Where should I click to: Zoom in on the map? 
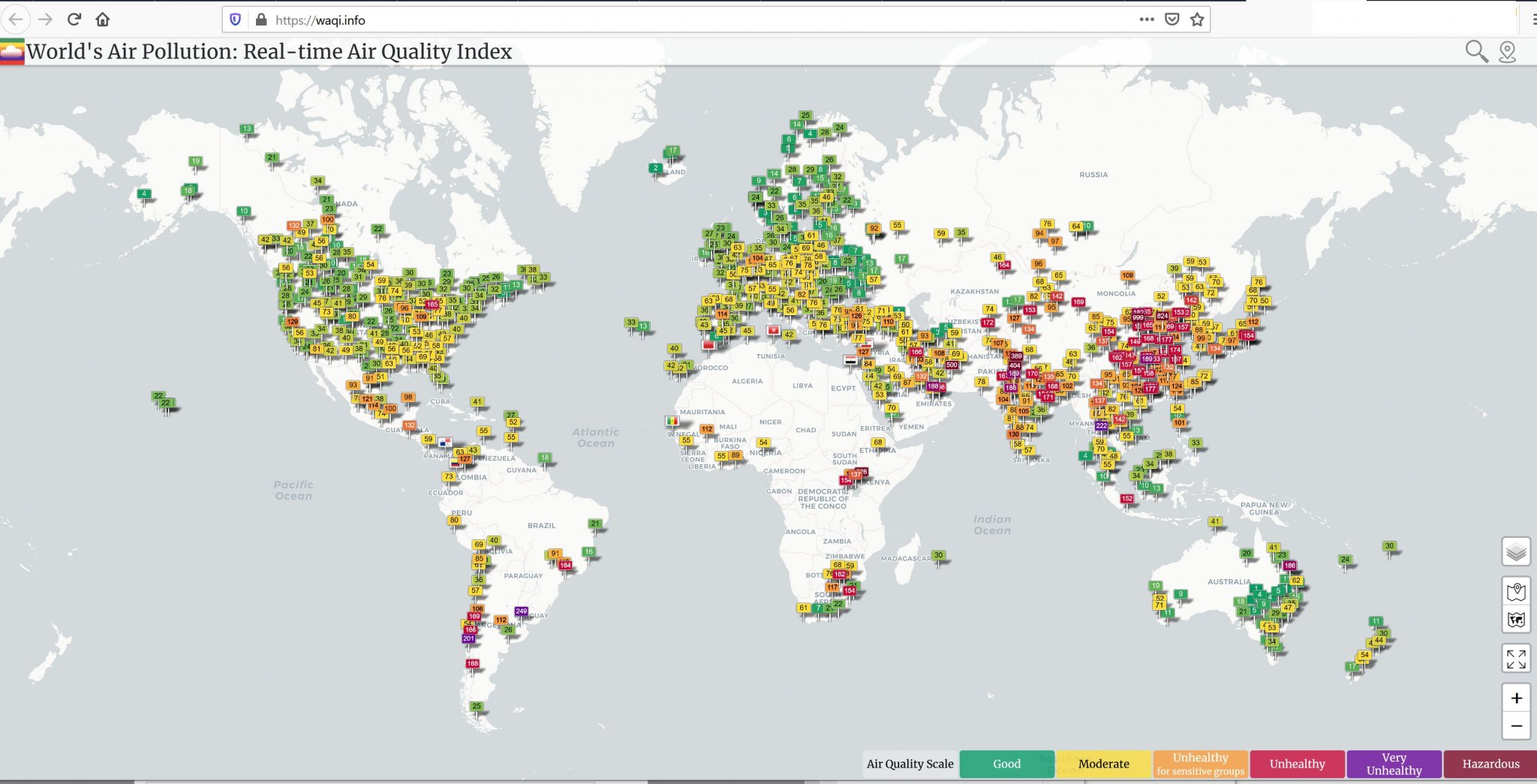click(x=1516, y=698)
